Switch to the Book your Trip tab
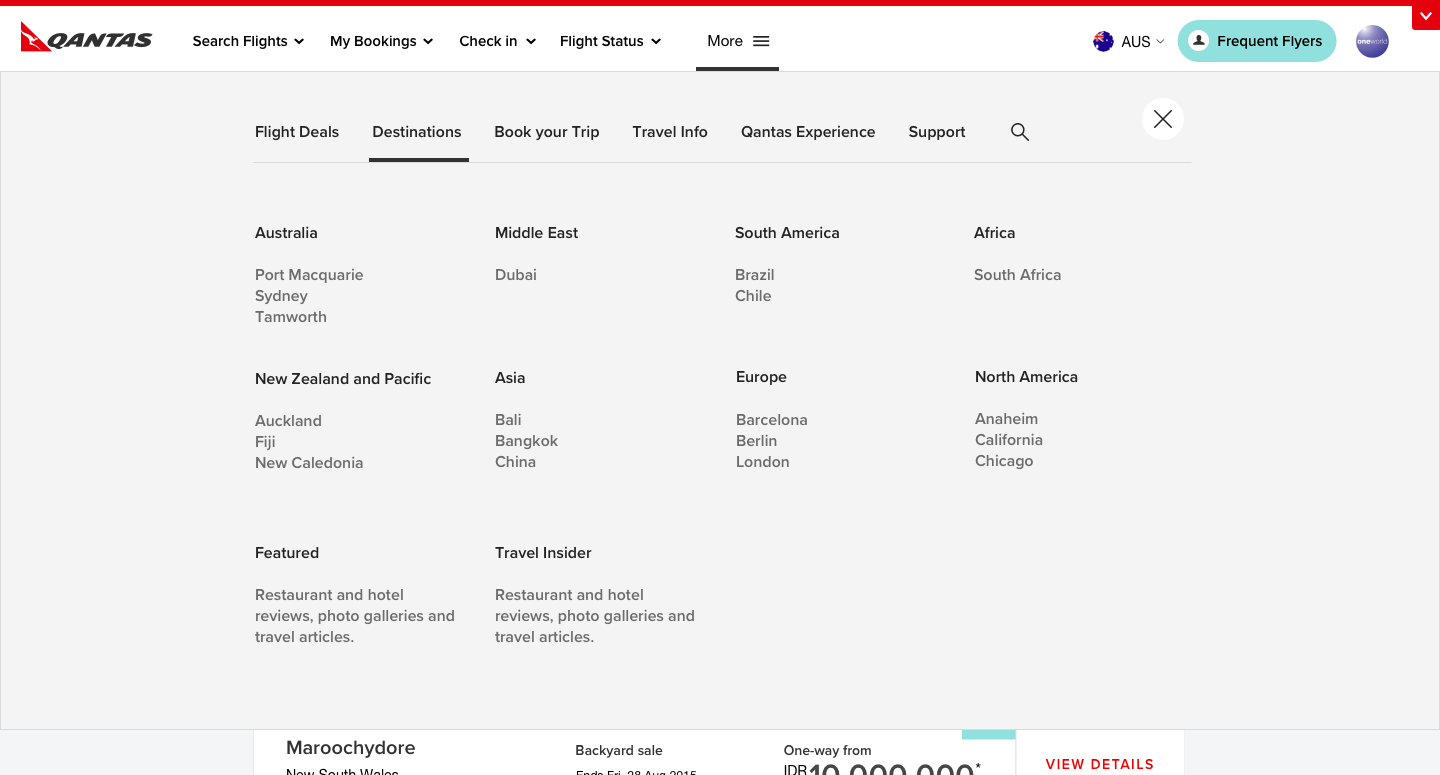Screen dimensions: 1440x775 [547, 132]
